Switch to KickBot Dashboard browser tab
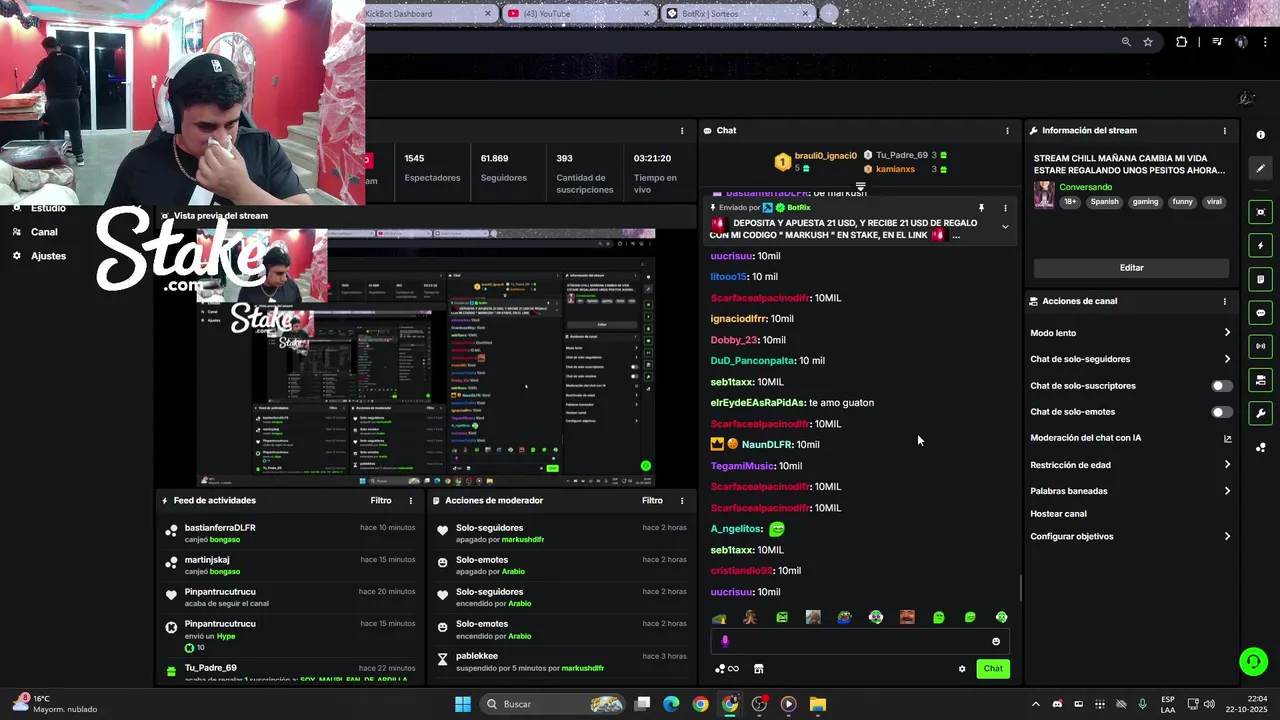This screenshot has width=1280, height=720. point(431,14)
